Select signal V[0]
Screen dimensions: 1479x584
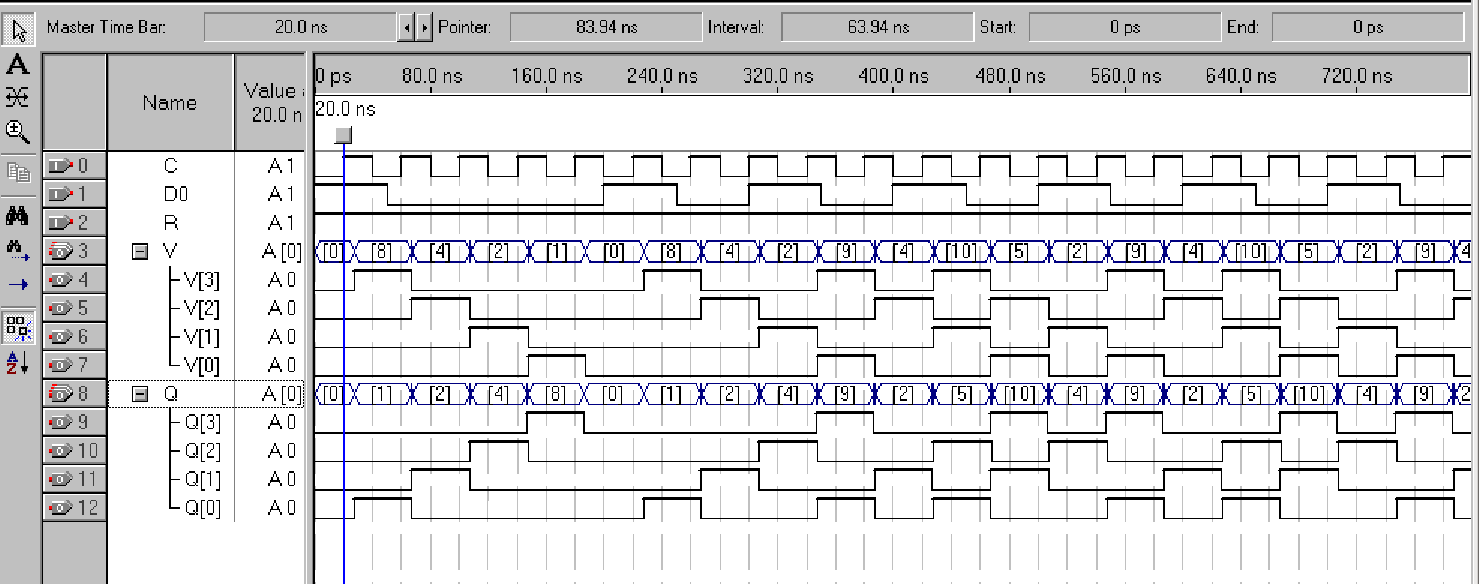click(202, 366)
